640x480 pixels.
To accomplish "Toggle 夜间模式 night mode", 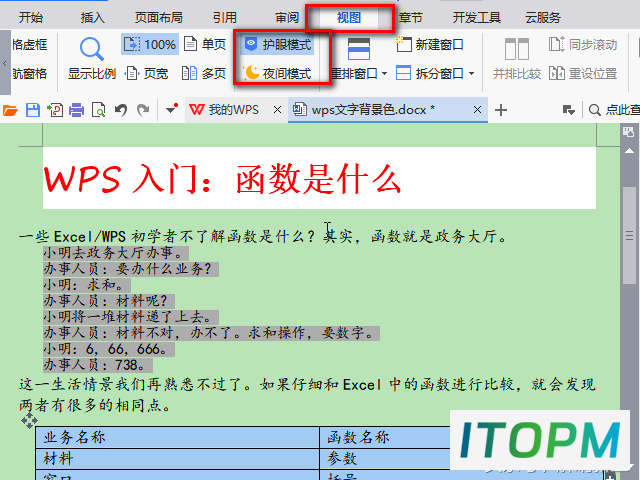I will (278, 73).
